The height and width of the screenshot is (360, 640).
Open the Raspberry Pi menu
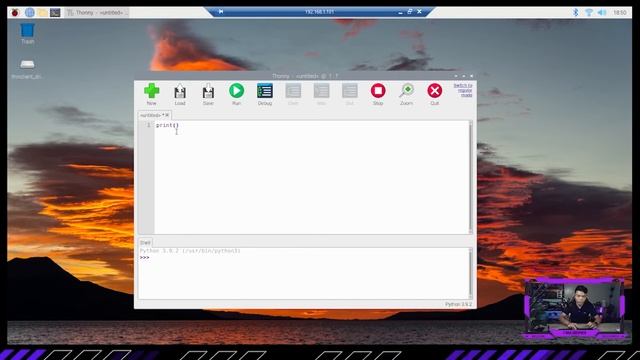[x=15, y=13]
